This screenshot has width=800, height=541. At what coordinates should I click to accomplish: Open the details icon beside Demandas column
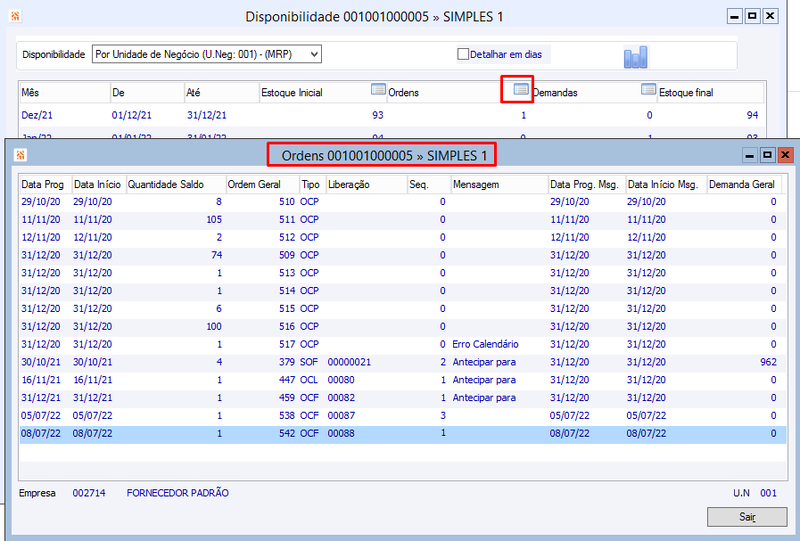(648, 89)
